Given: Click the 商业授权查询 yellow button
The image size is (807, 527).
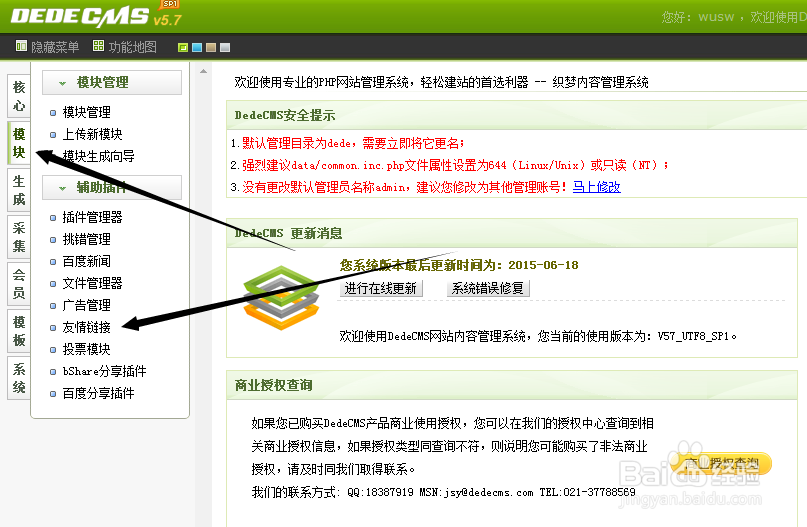Looking at the screenshot, I should coord(723,464).
